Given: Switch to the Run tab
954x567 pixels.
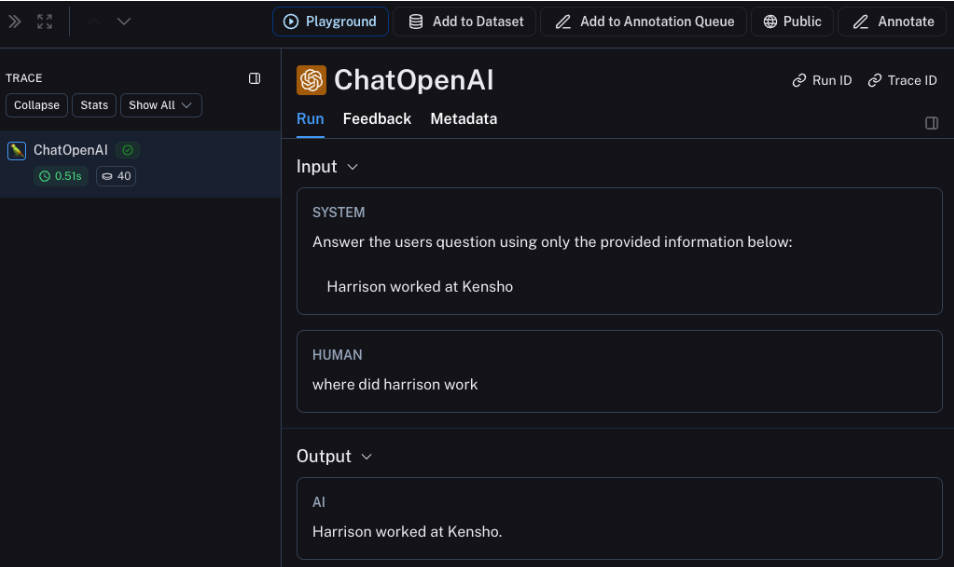Looking at the screenshot, I should coord(310,119).
